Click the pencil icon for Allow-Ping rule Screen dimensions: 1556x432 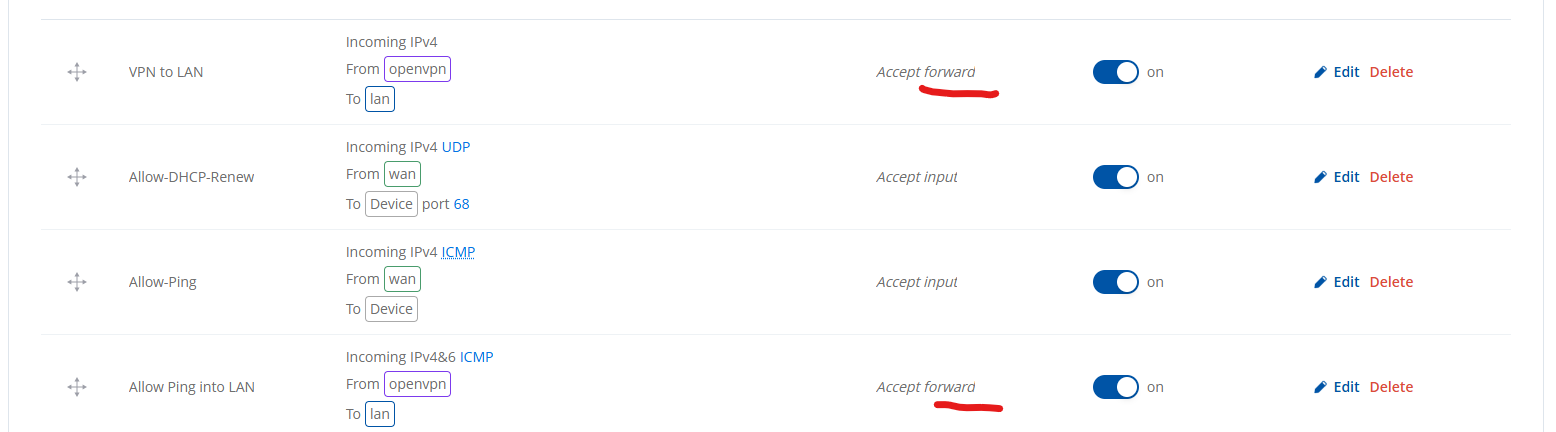pos(1320,282)
